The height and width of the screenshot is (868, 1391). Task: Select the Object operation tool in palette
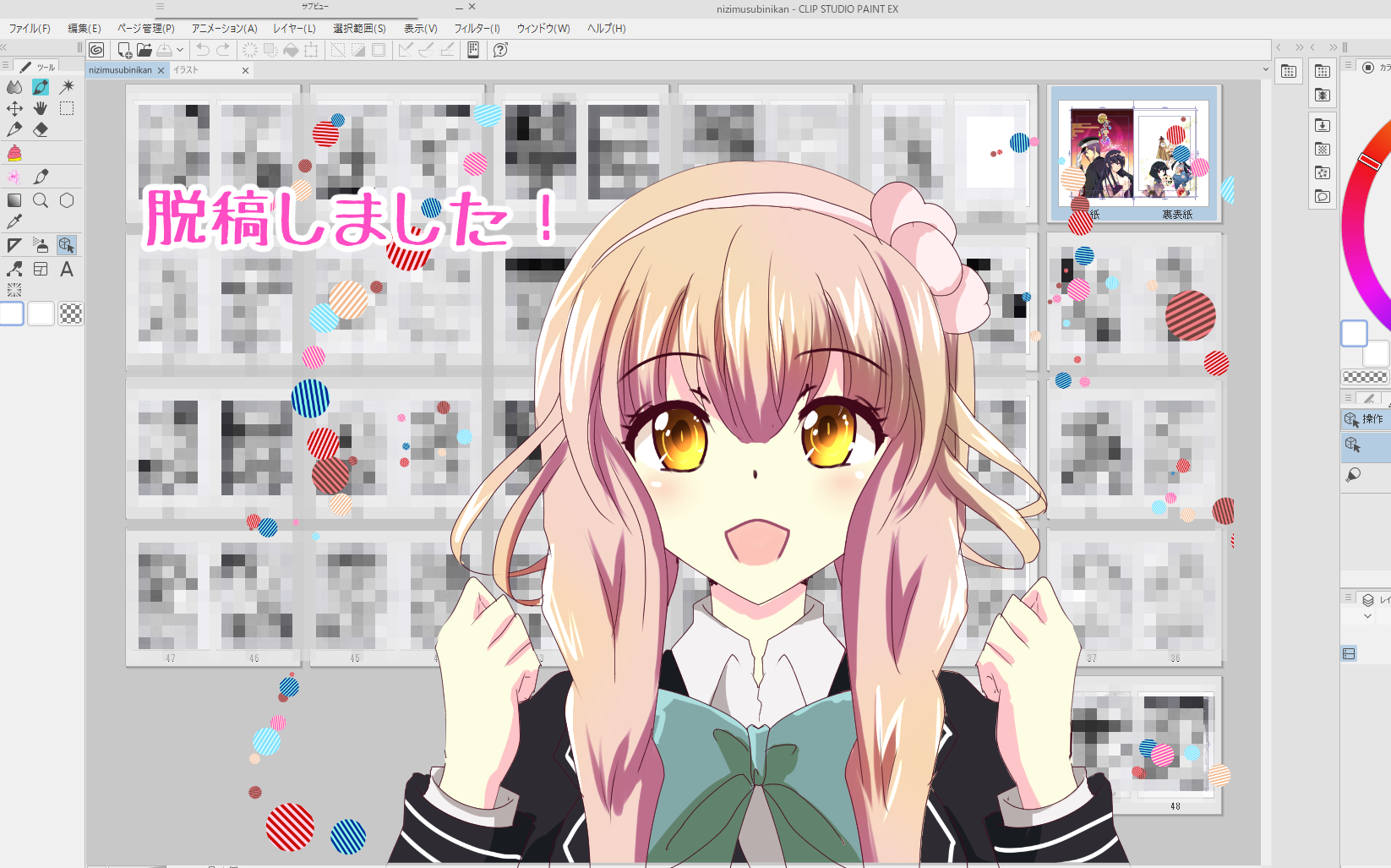click(67, 245)
